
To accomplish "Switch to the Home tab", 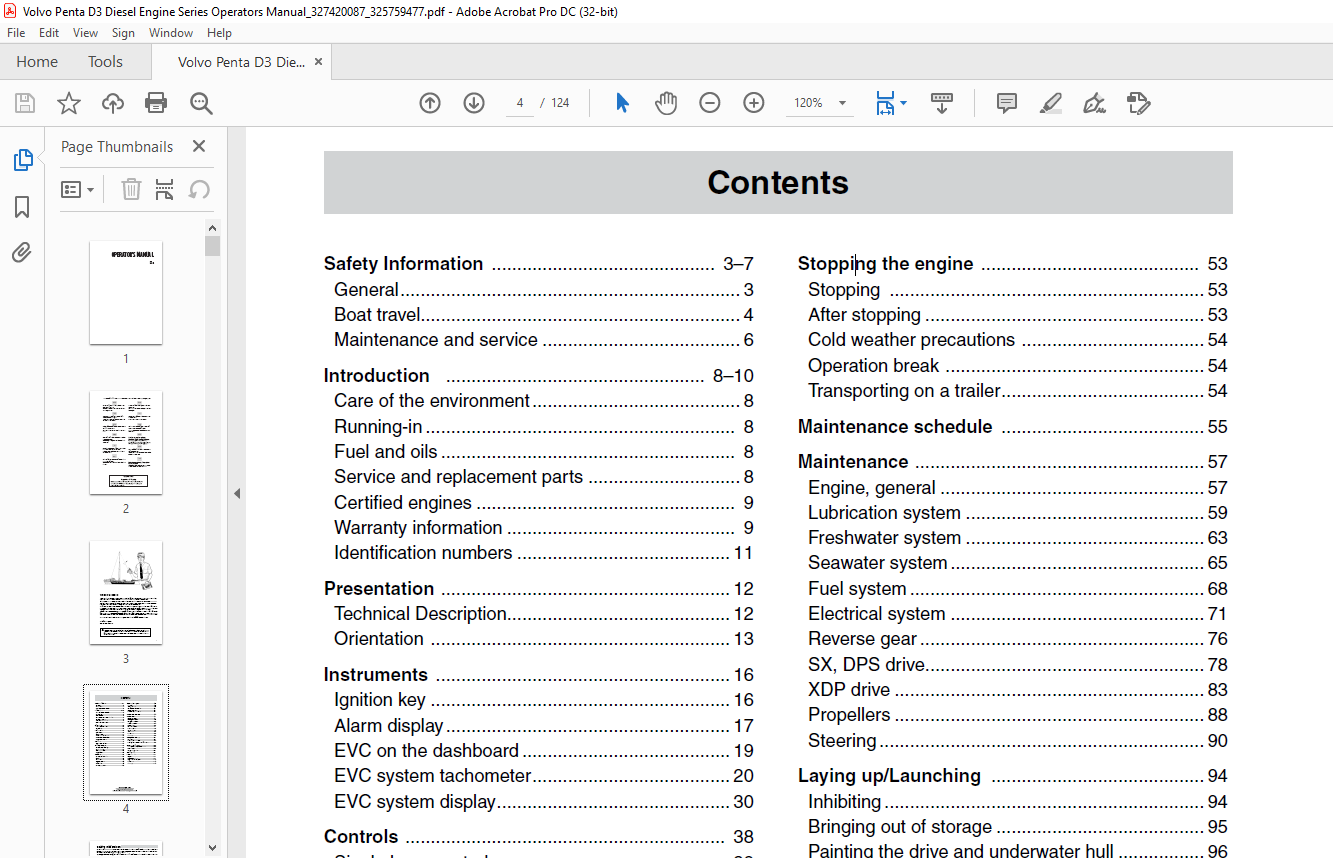I will (37, 61).
